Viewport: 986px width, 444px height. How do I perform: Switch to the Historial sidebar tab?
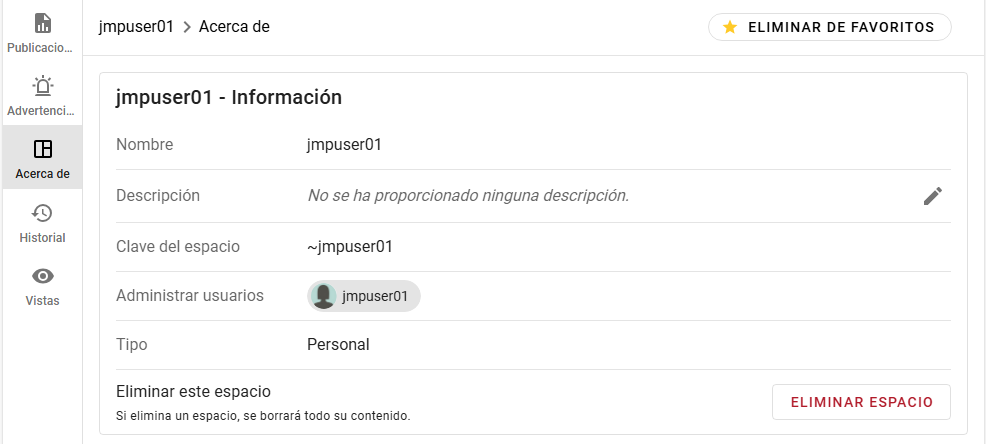(x=42, y=238)
